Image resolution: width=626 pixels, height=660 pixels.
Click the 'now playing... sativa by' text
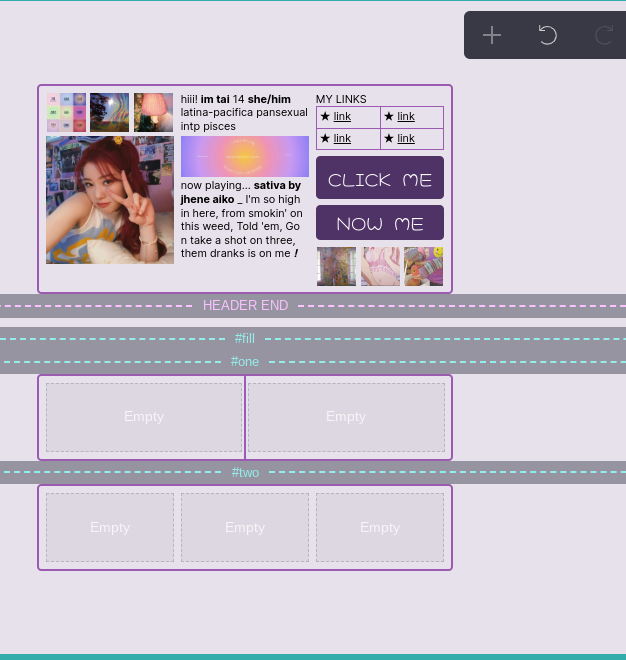pyautogui.click(x=241, y=186)
